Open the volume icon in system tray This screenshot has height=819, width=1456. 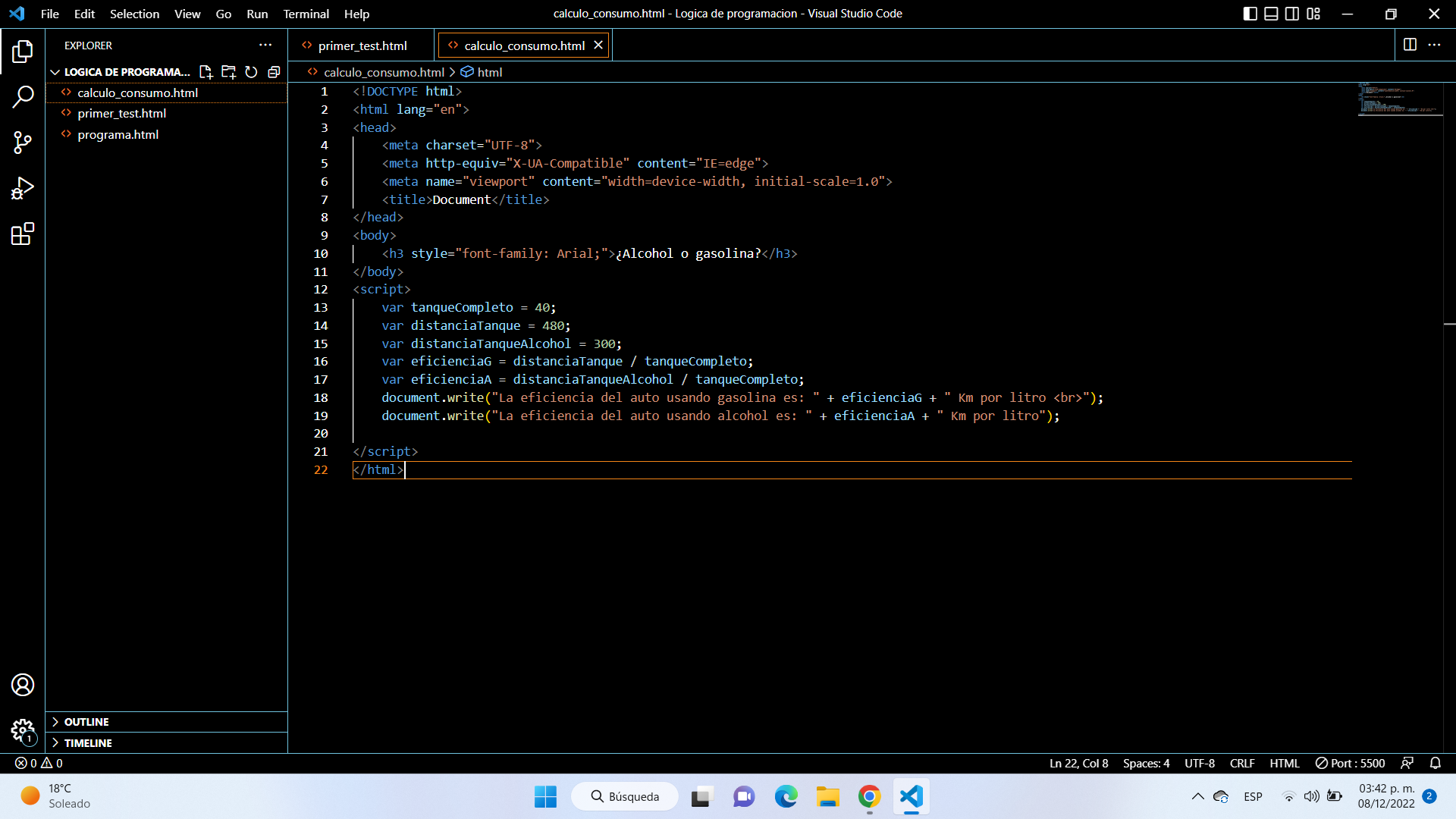pyautogui.click(x=1311, y=796)
